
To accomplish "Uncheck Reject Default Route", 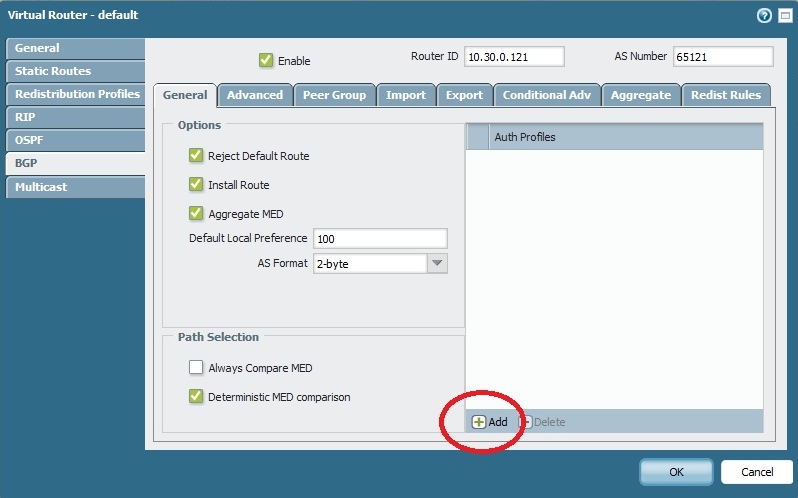I will tap(196, 155).
